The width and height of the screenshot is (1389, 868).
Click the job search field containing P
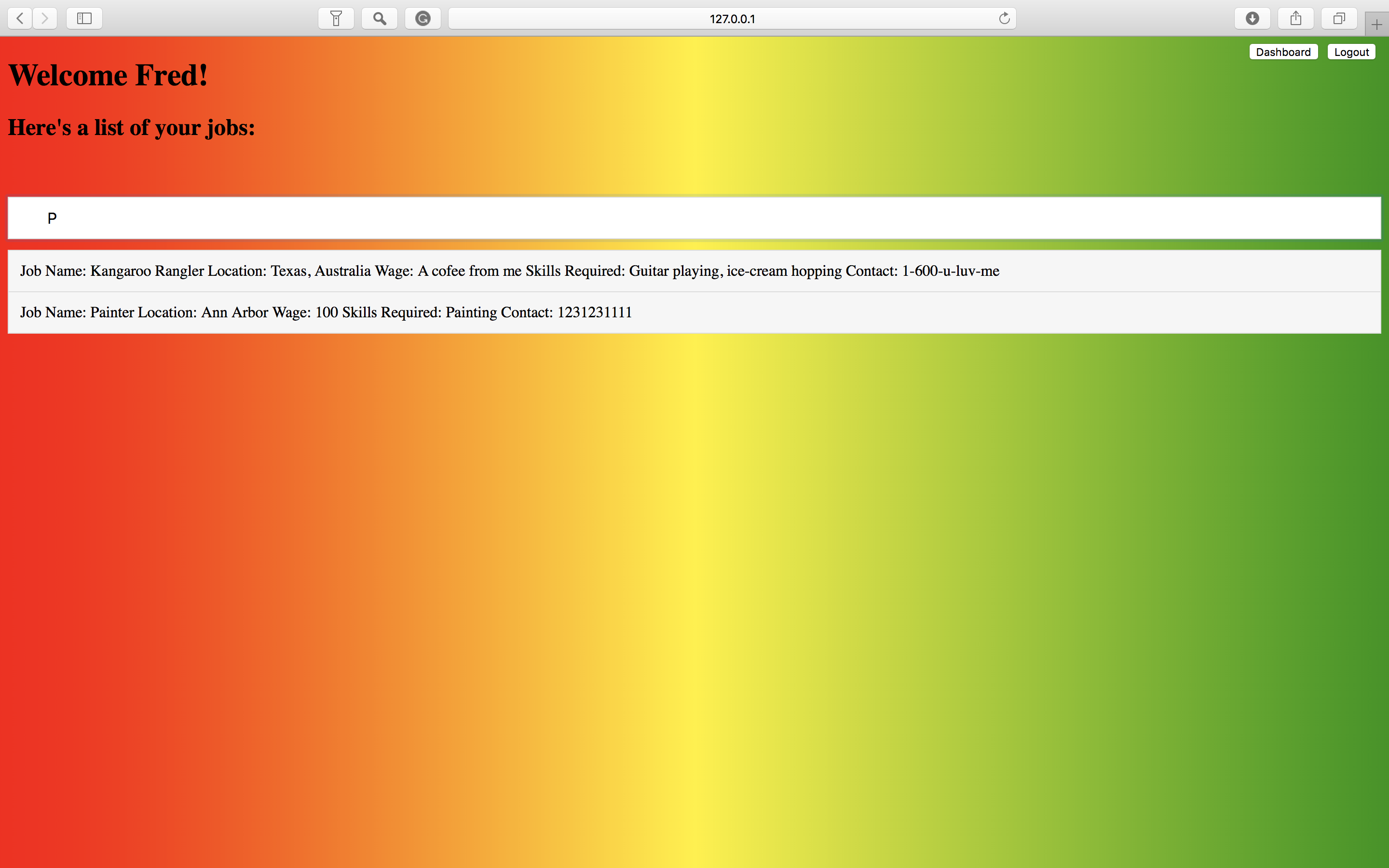694,218
